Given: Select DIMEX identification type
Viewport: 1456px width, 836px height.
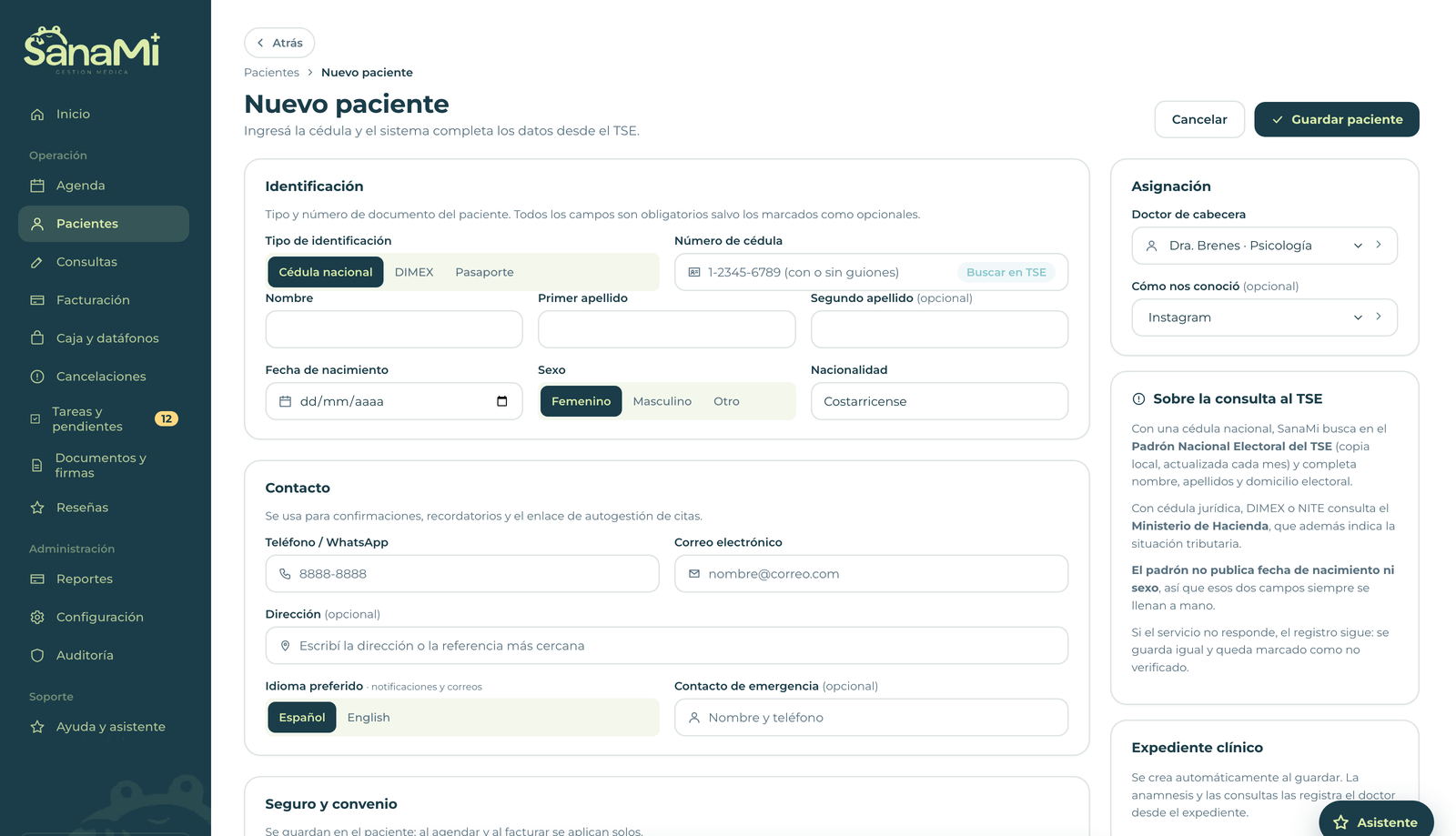Looking at the screenshot, I should point(414,272).
